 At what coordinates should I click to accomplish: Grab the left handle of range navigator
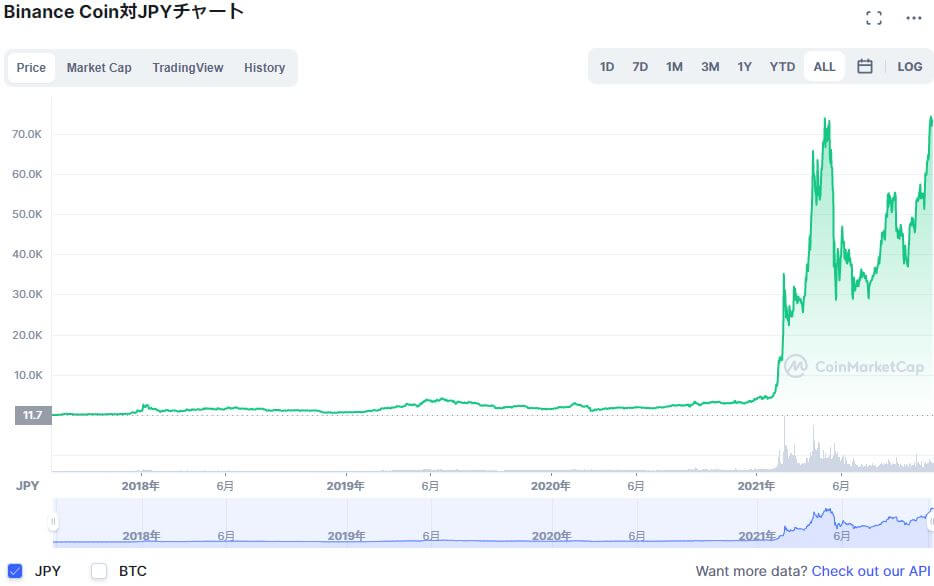(53, 522)
